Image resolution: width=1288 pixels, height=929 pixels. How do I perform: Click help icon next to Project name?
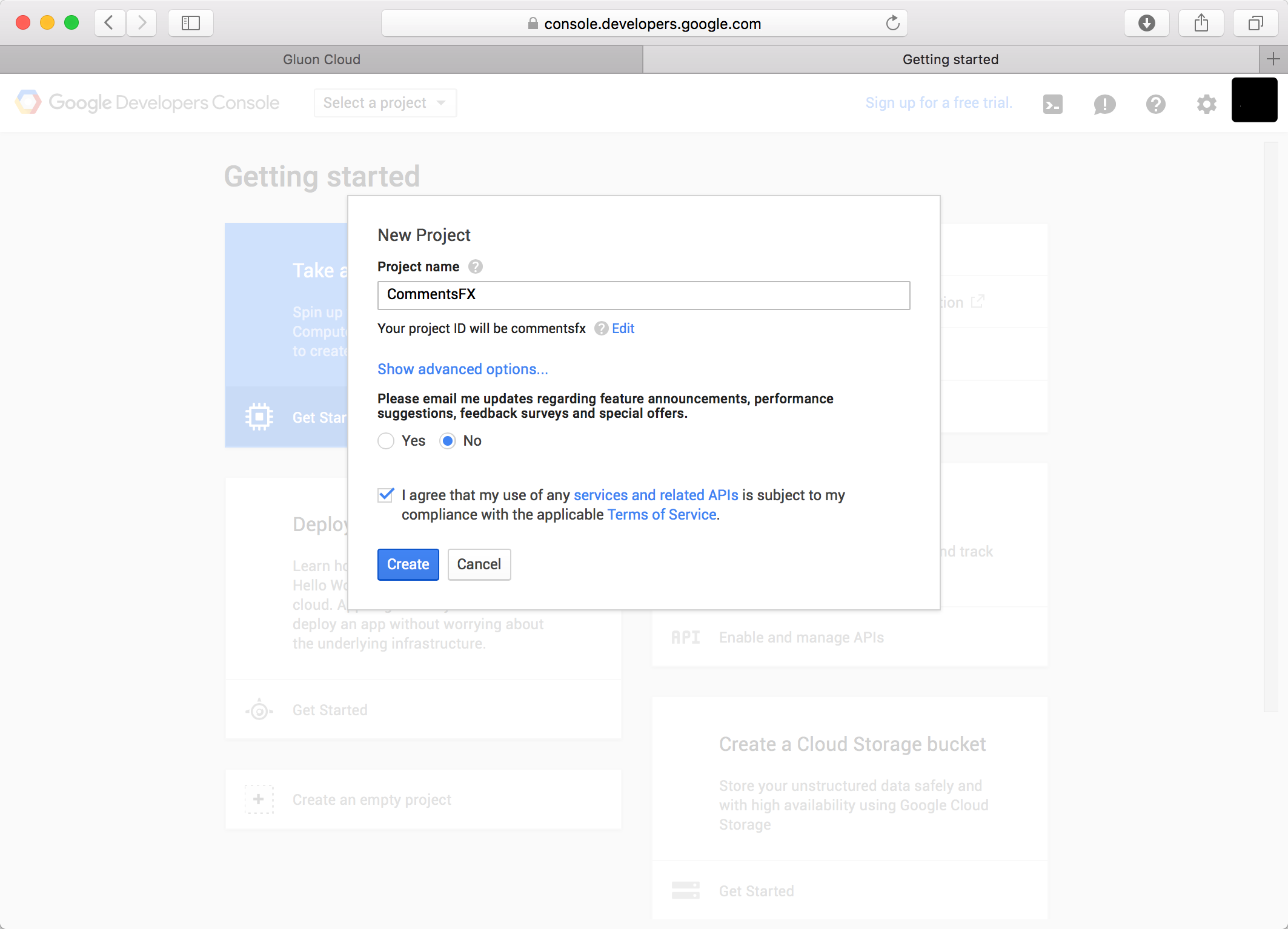[476, 266]
